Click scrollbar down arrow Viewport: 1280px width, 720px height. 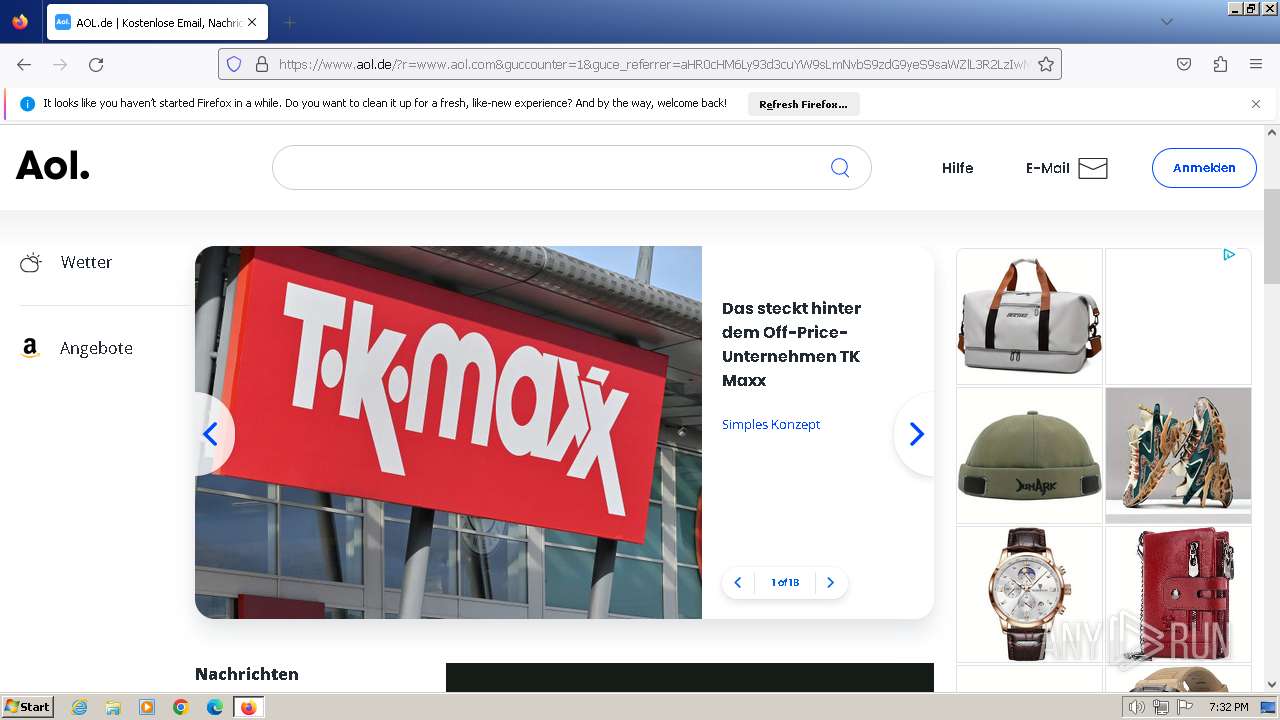(x=1272, y=684)
